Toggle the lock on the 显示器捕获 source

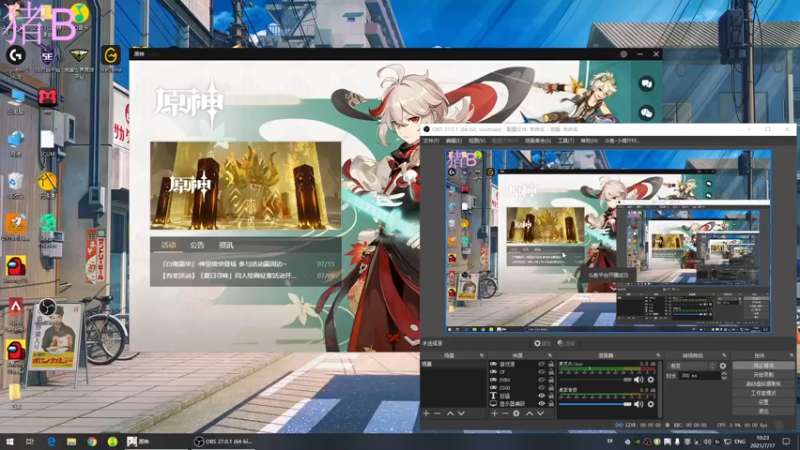[551, 404]
